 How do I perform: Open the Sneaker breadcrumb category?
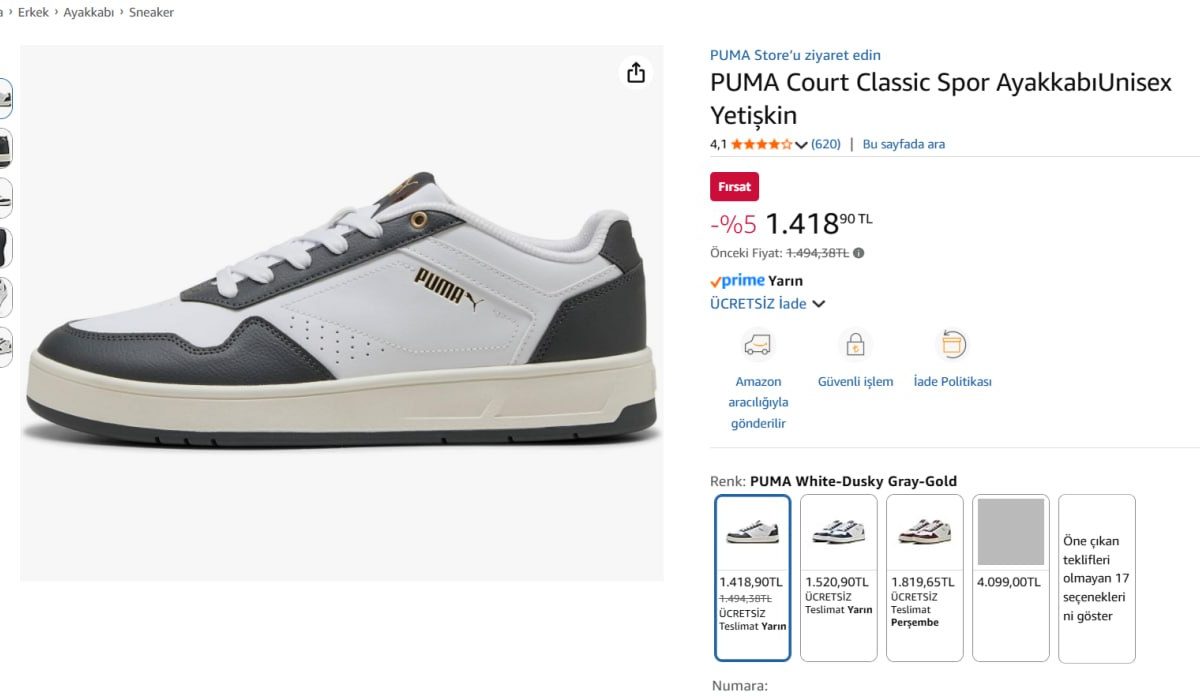tap(151, 12)
